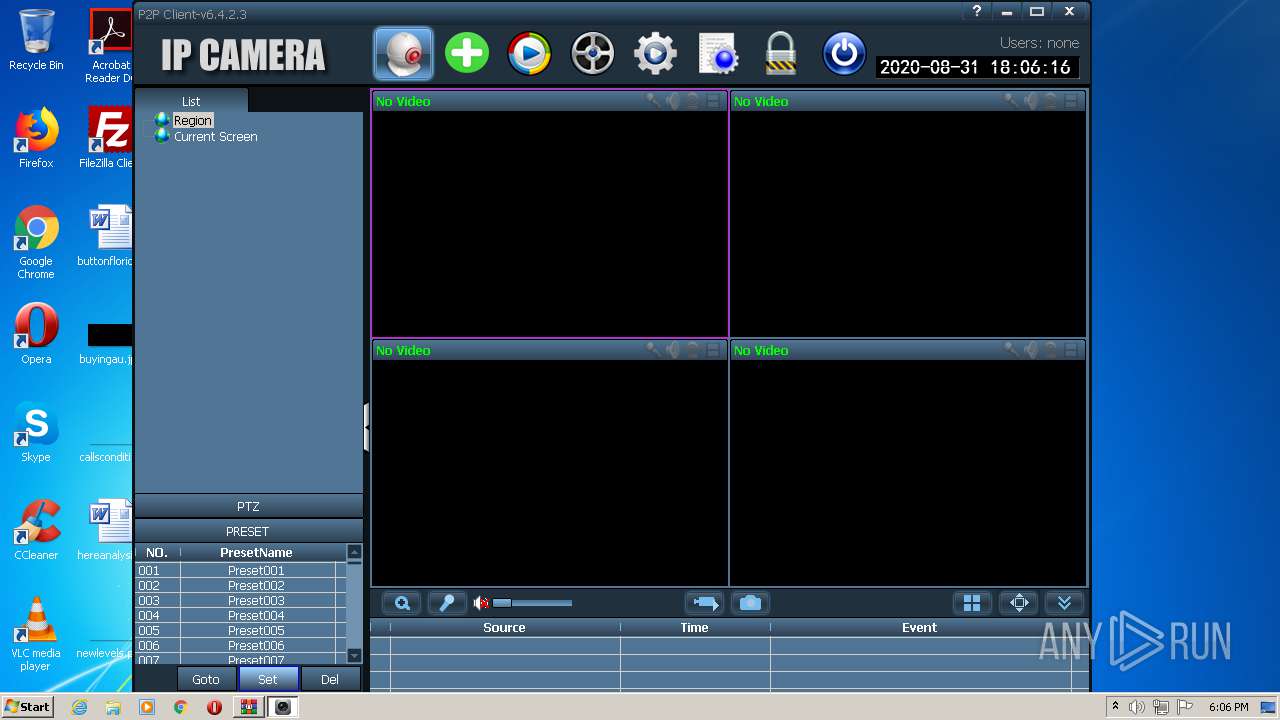This screenshot has height=720, width=1280.
Task: Click speaker icon in top-right video pane
Action: (x=1031, y=100)
